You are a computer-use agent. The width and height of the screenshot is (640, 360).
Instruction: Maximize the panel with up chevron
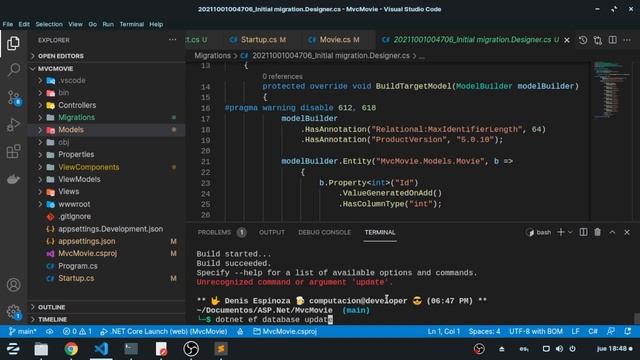pyautogui.click(x=612, y=232)
